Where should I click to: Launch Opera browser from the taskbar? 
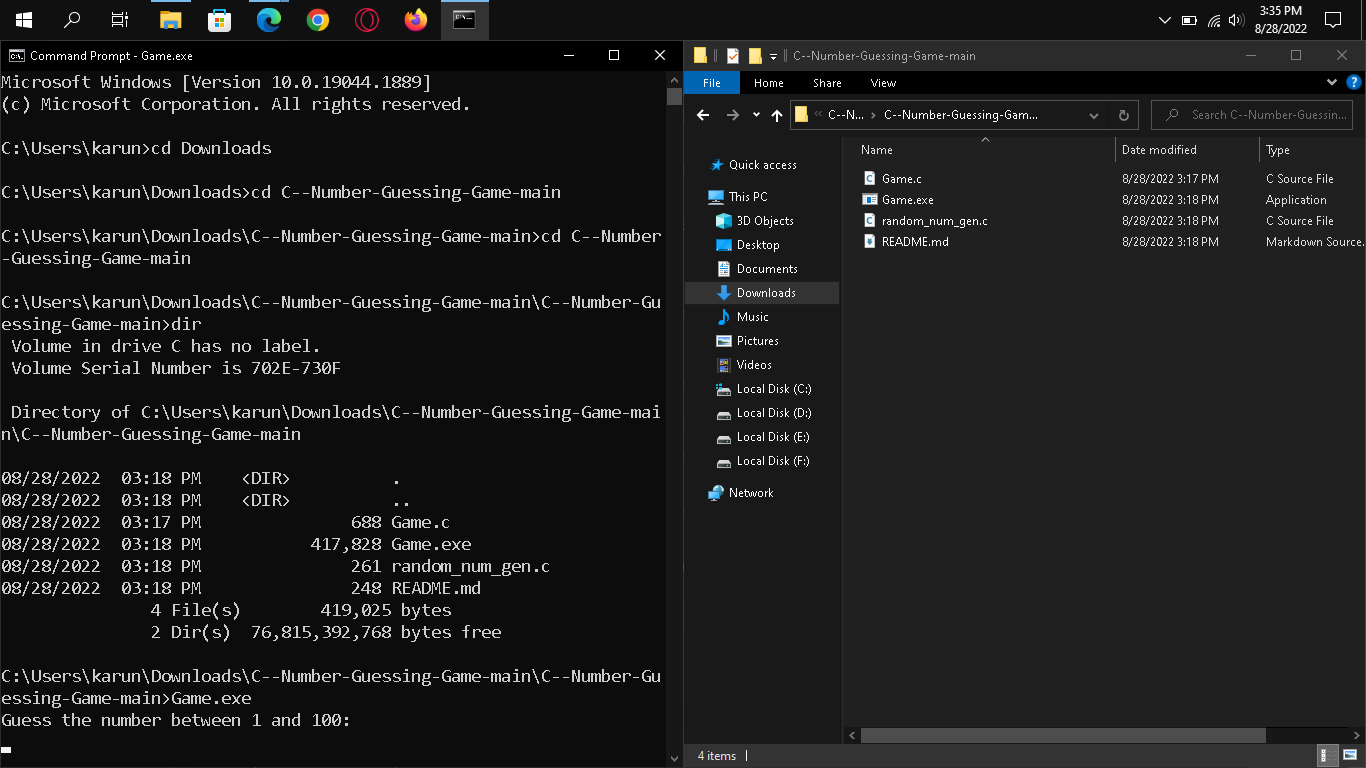[366, 20]
